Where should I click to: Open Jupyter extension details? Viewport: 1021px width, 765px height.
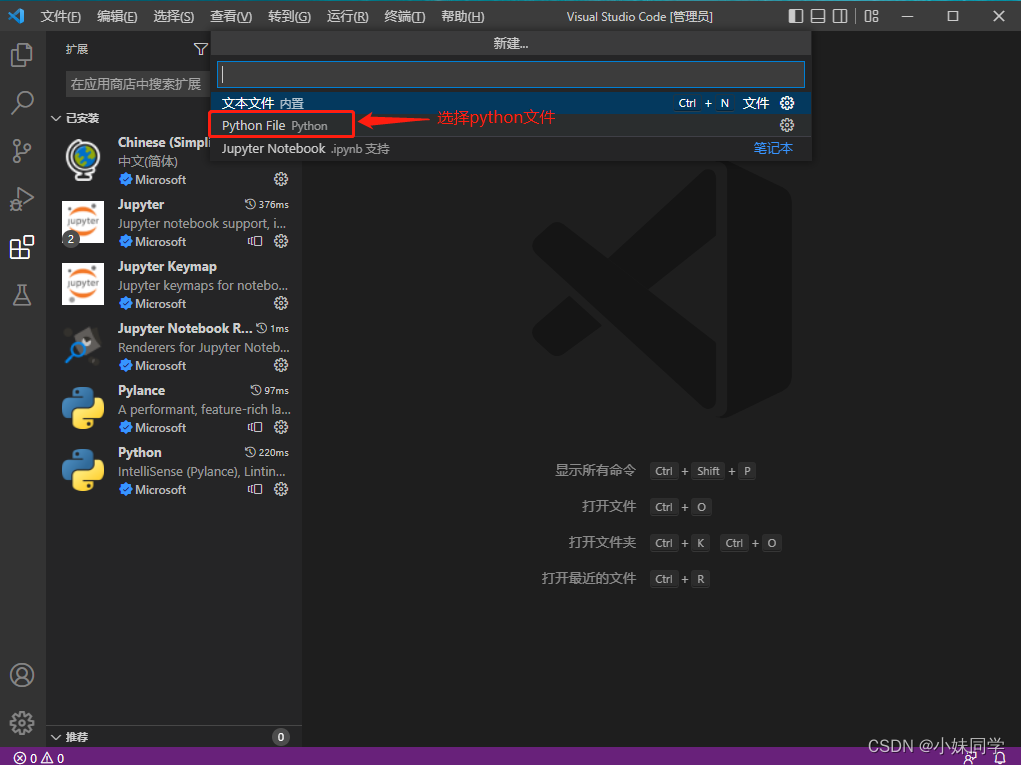click(175, 223)
